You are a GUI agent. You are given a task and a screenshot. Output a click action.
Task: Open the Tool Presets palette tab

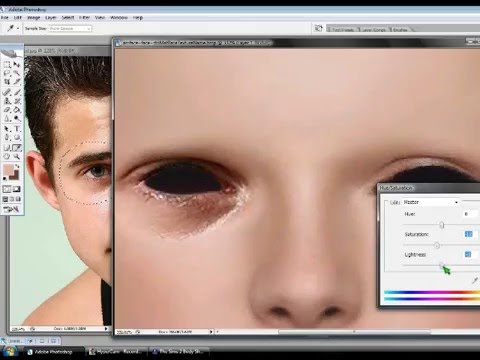click(x=342, y=30)
